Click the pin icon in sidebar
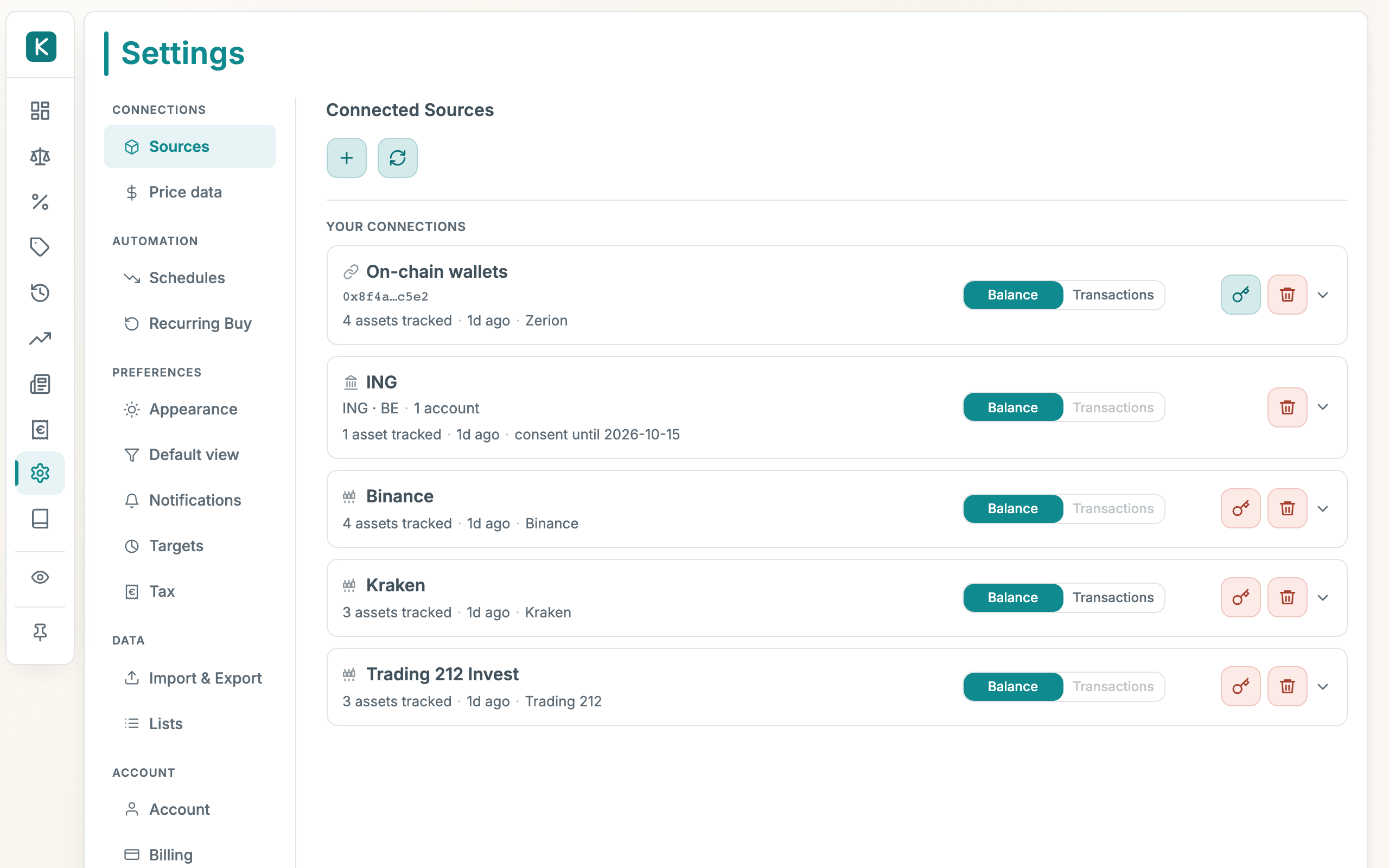 [40, 632]
